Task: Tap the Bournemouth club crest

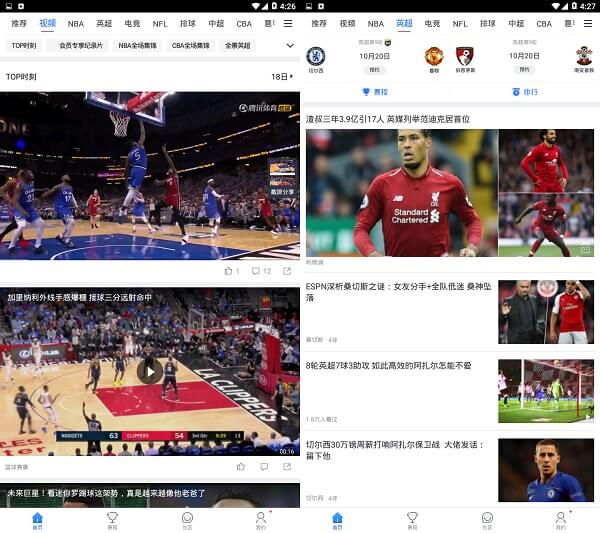Action: [465, 56]
